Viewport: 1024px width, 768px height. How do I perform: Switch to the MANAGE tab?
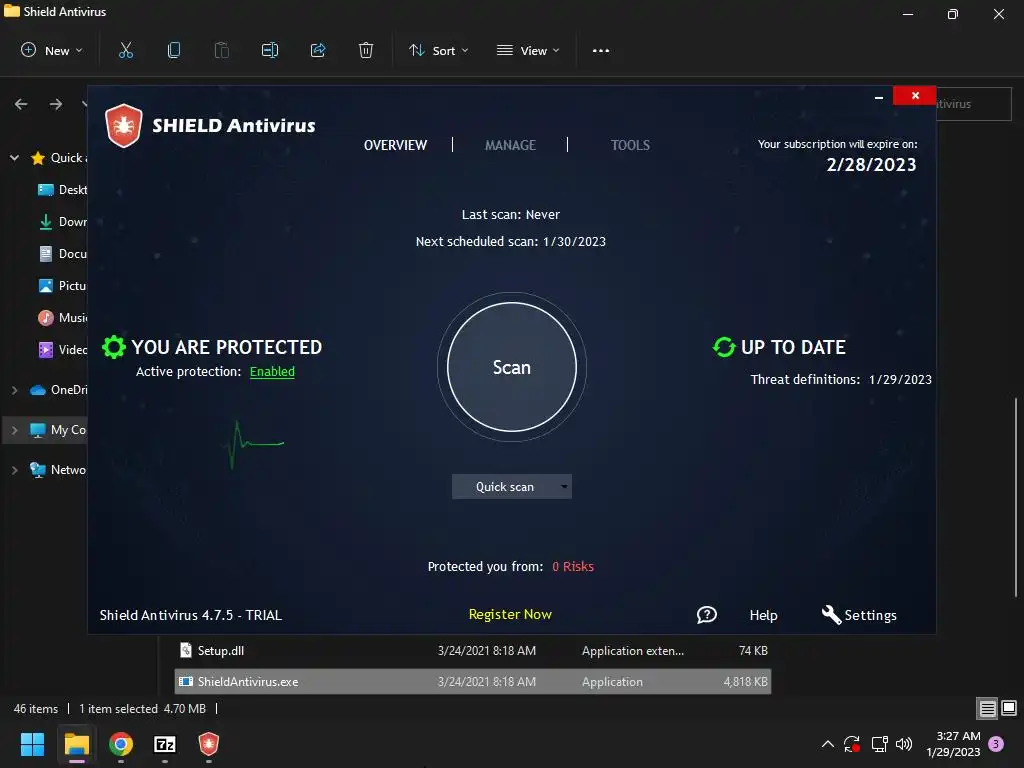point(510,145)
